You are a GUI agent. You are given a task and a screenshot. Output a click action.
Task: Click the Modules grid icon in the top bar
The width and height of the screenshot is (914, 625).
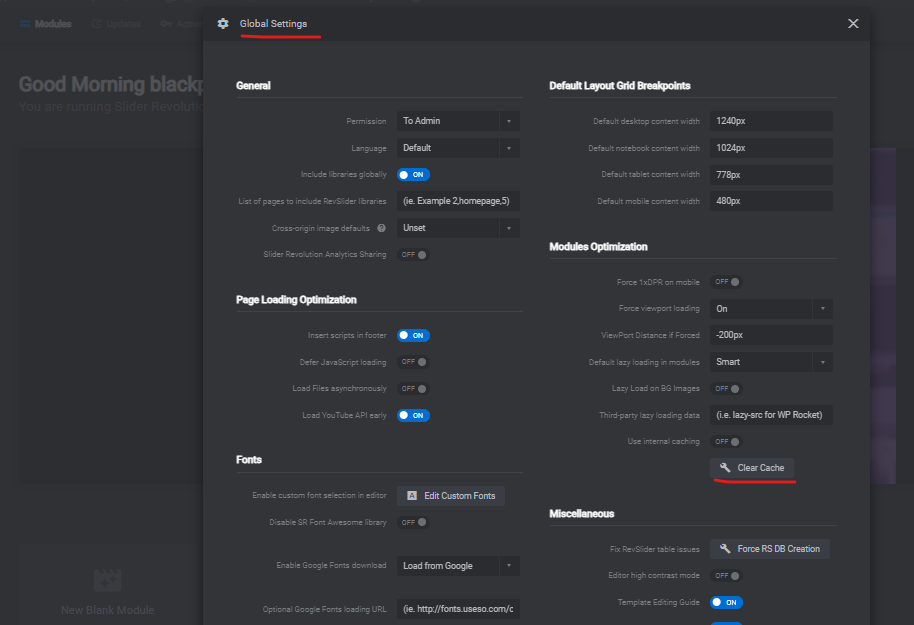pos(25,24)
